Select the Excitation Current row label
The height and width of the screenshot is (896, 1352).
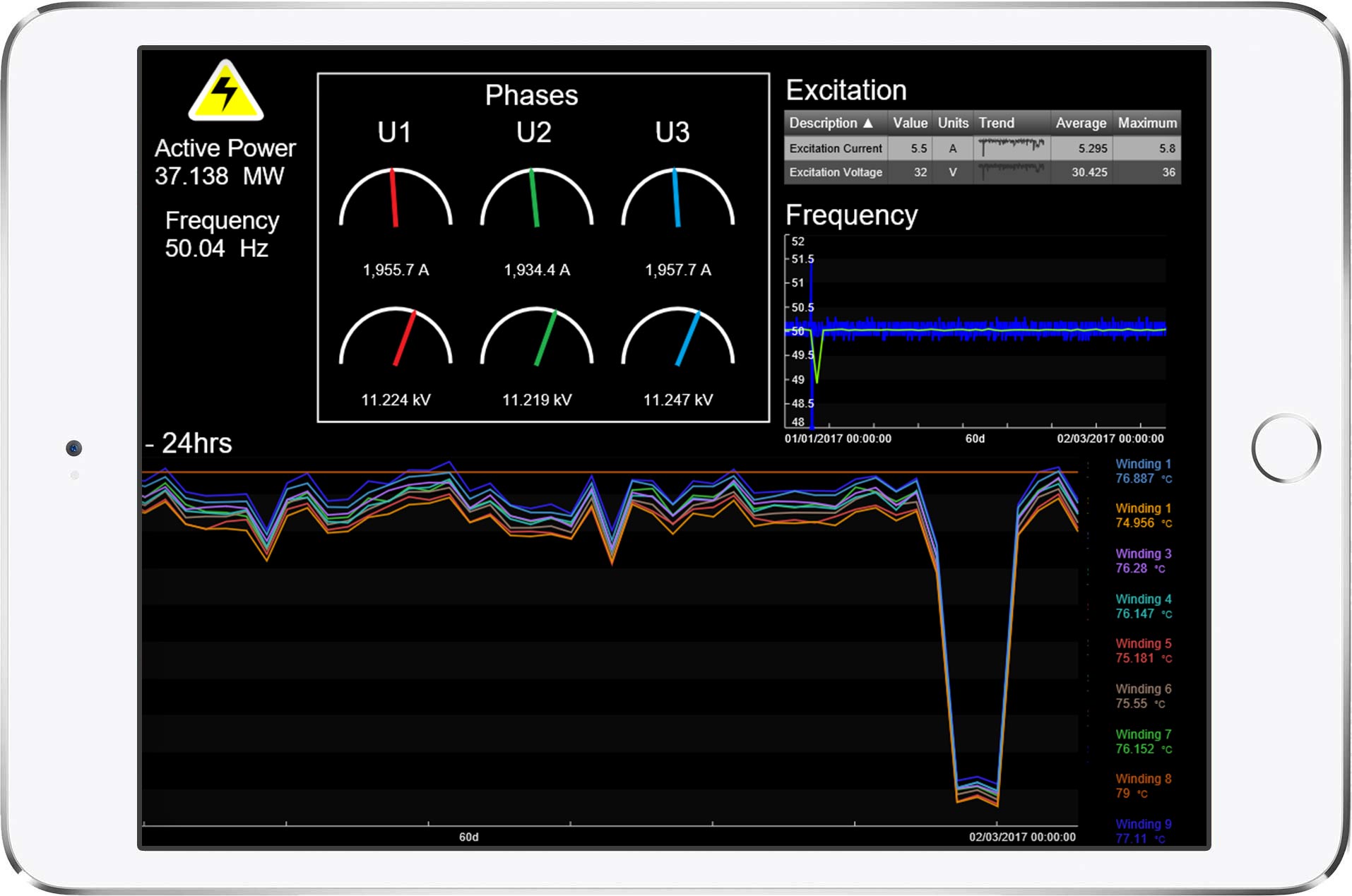coord(836,148)
